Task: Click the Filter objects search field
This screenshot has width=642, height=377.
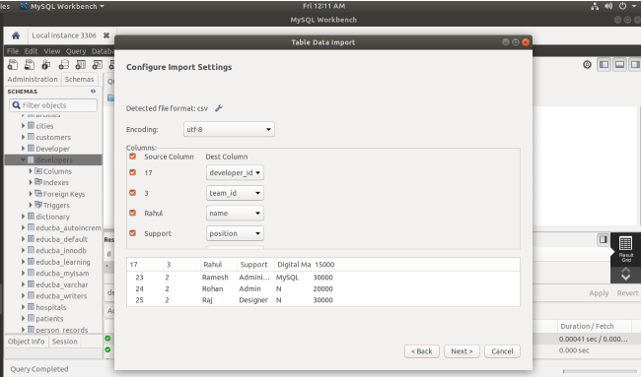Action: click(x=53, y=105)
